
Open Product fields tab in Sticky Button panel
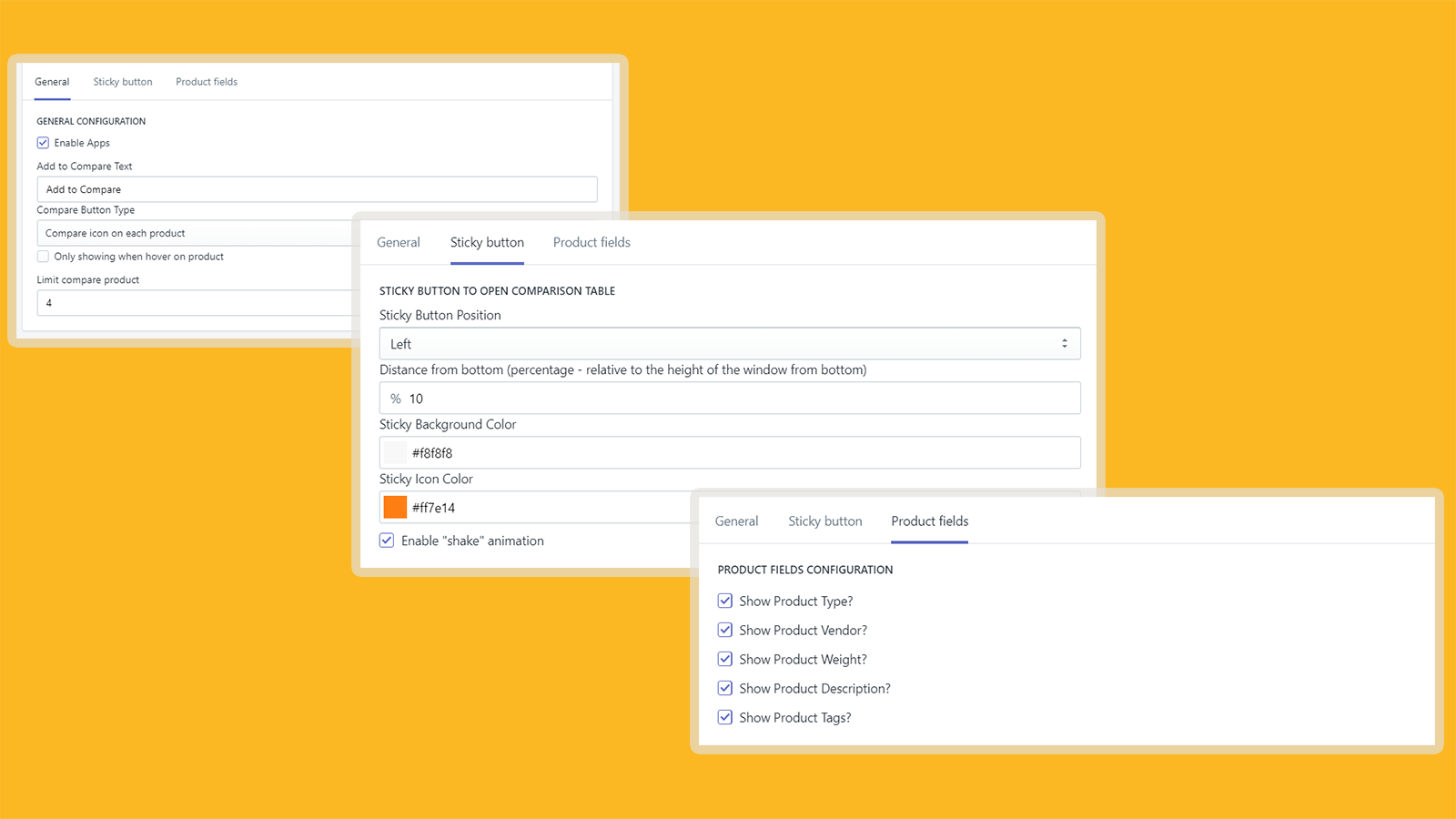pos(591,243)
